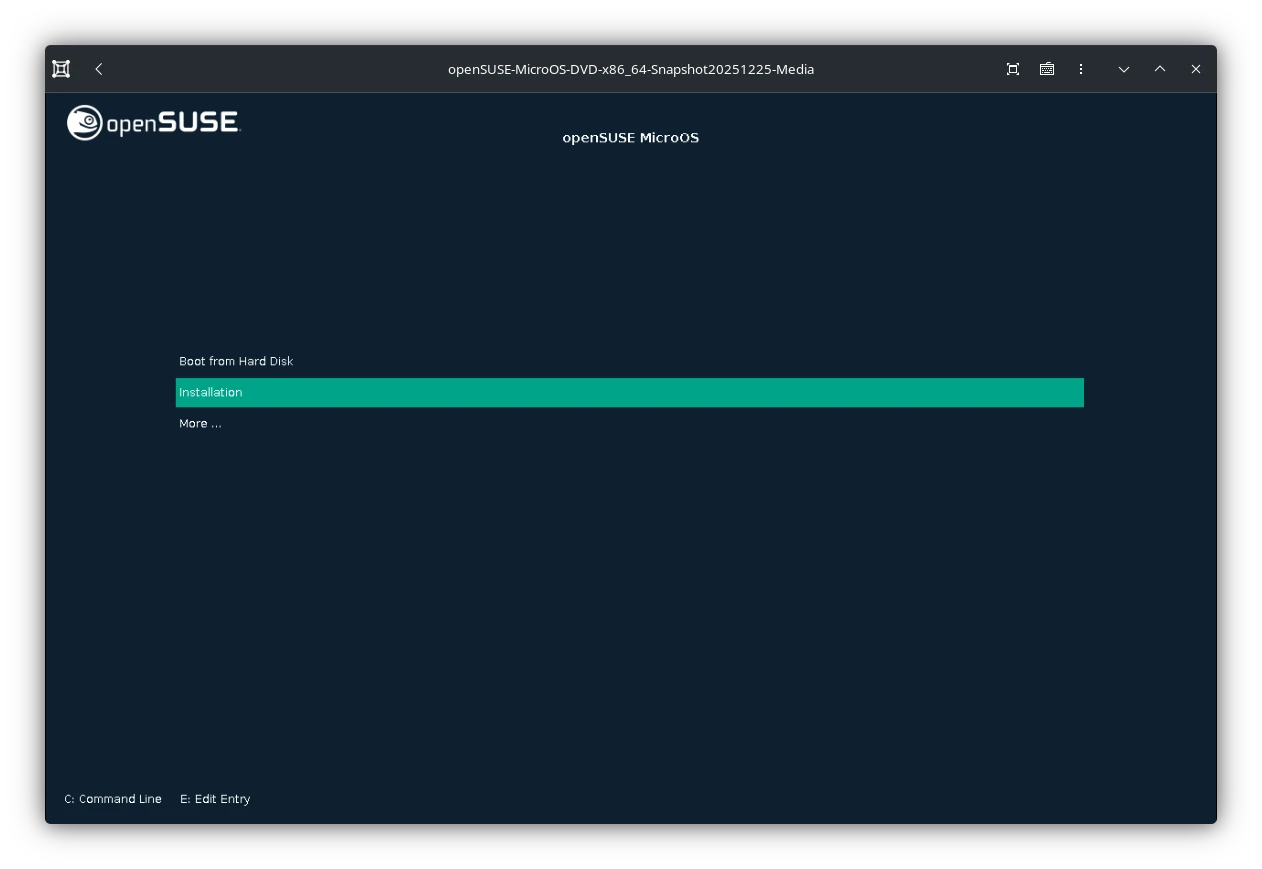Select the Installation boot entry

tap(211, 392)
